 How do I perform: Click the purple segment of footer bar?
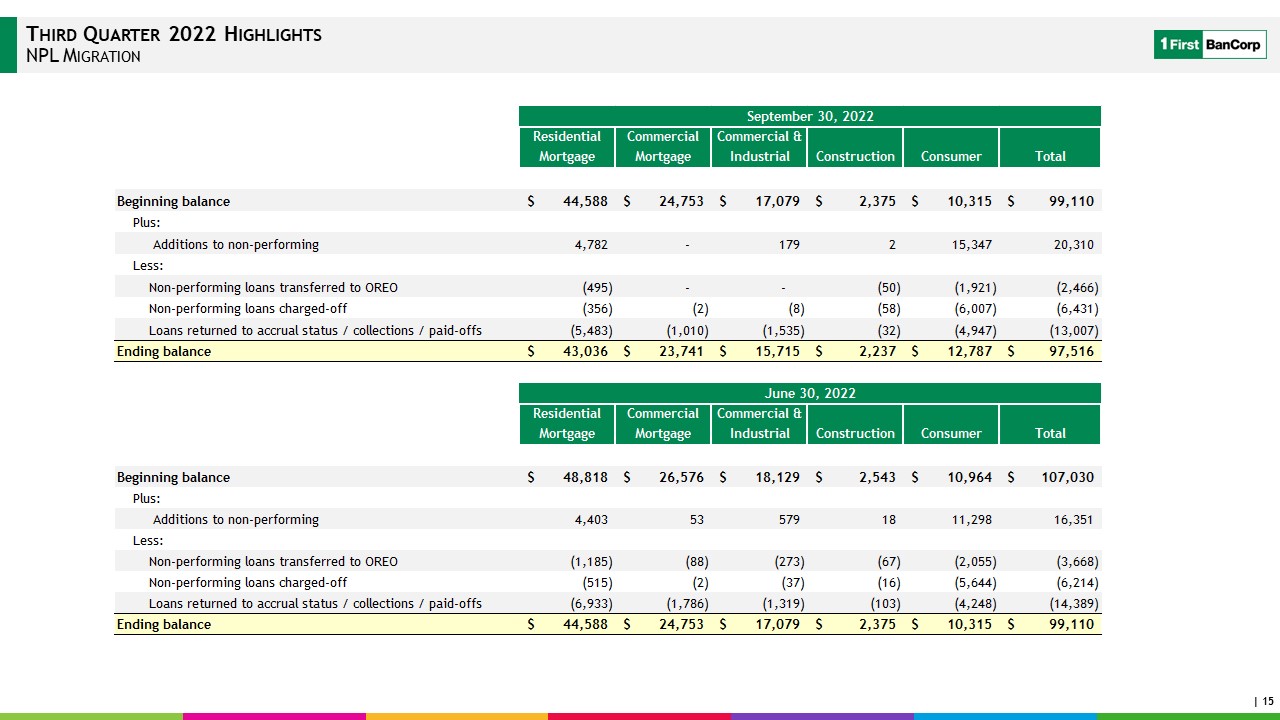822,716
